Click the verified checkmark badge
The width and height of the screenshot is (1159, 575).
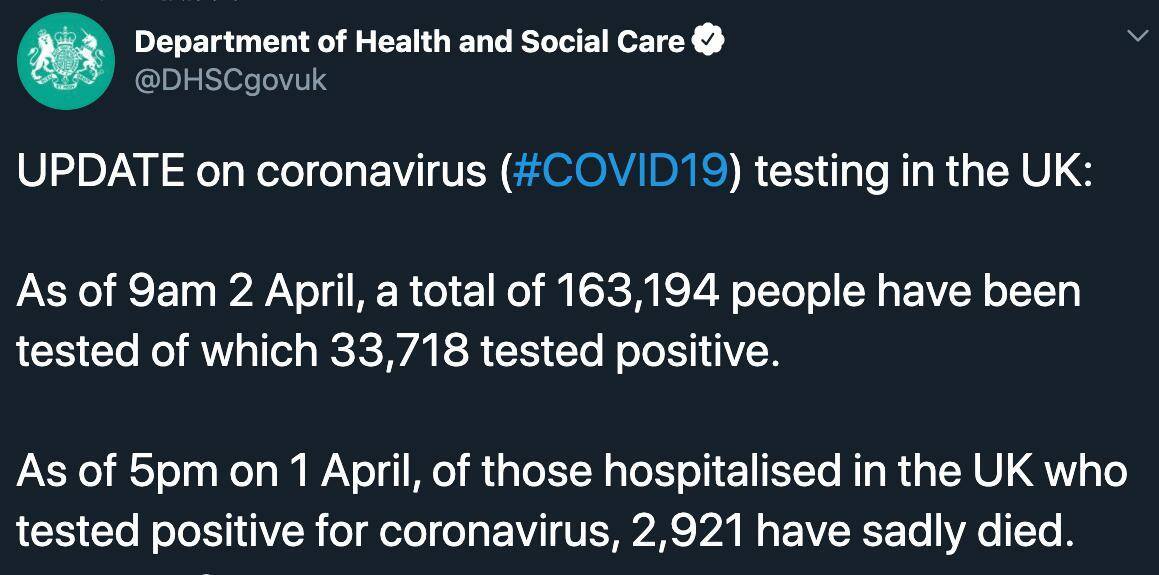pos(707,42)
